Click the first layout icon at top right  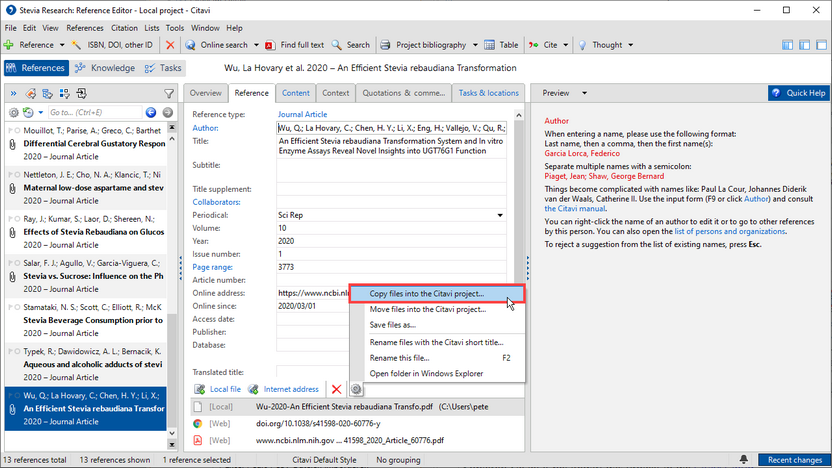click(x=787, y=45)
